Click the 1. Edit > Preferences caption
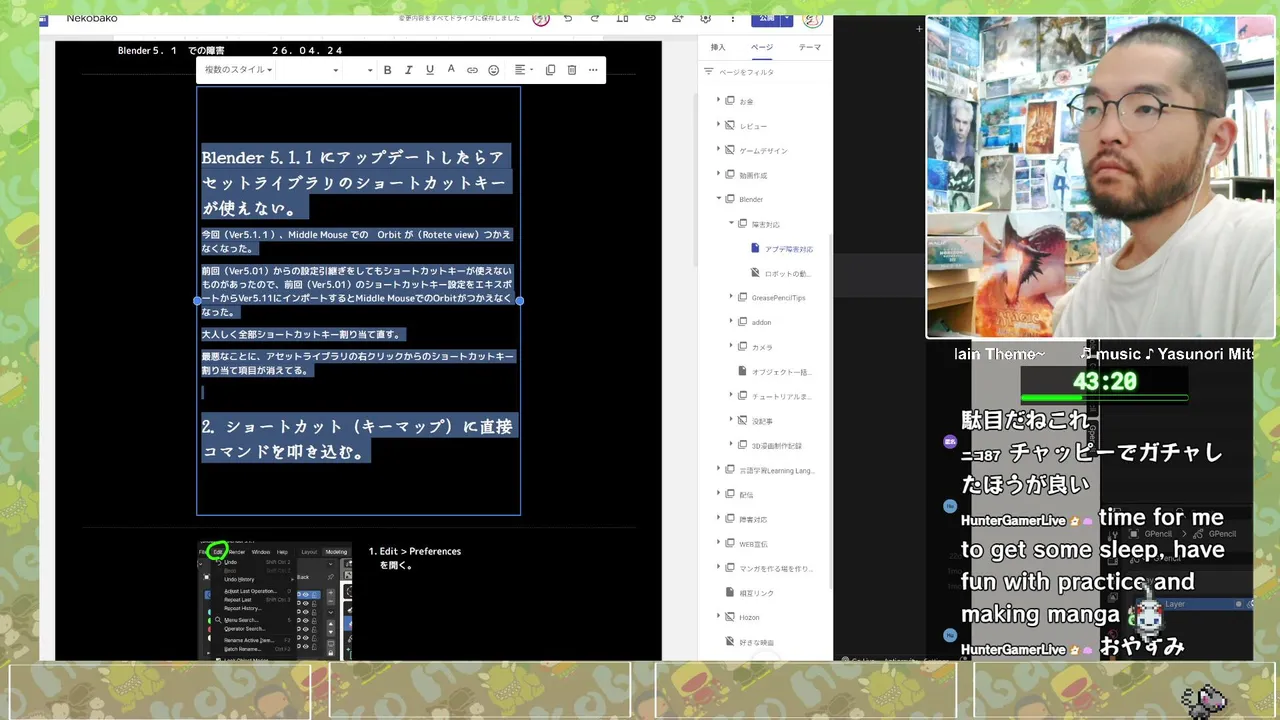 coord(414,558)
